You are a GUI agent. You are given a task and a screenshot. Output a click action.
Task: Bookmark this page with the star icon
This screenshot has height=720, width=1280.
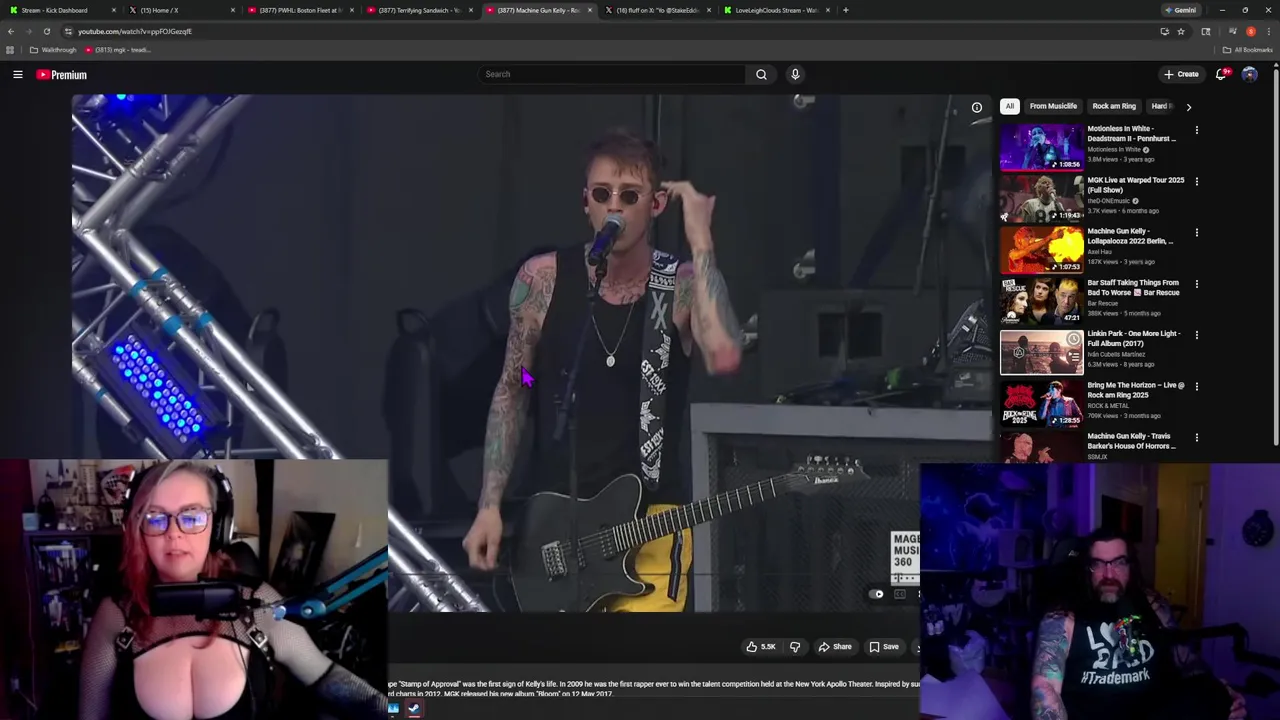pos(1181,31)
